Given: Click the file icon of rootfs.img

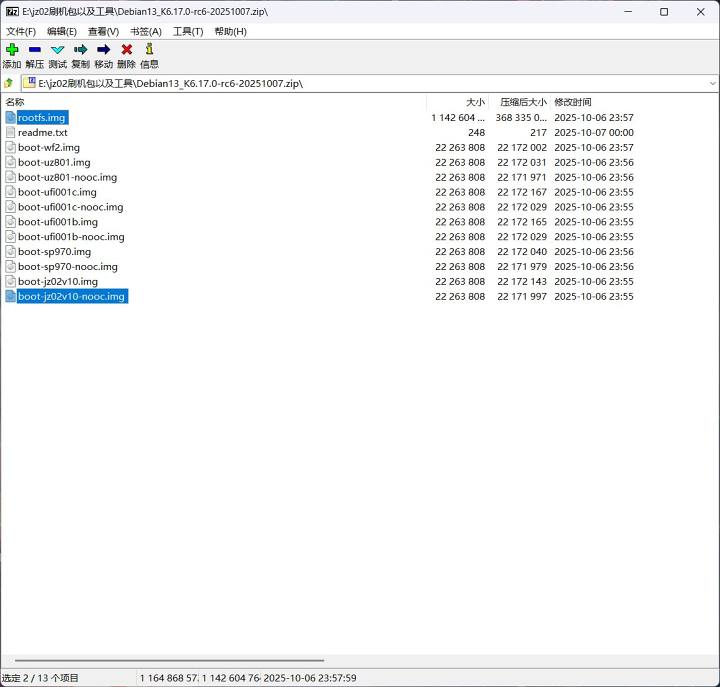Looking at the screenshot, I should click(11, 118).
